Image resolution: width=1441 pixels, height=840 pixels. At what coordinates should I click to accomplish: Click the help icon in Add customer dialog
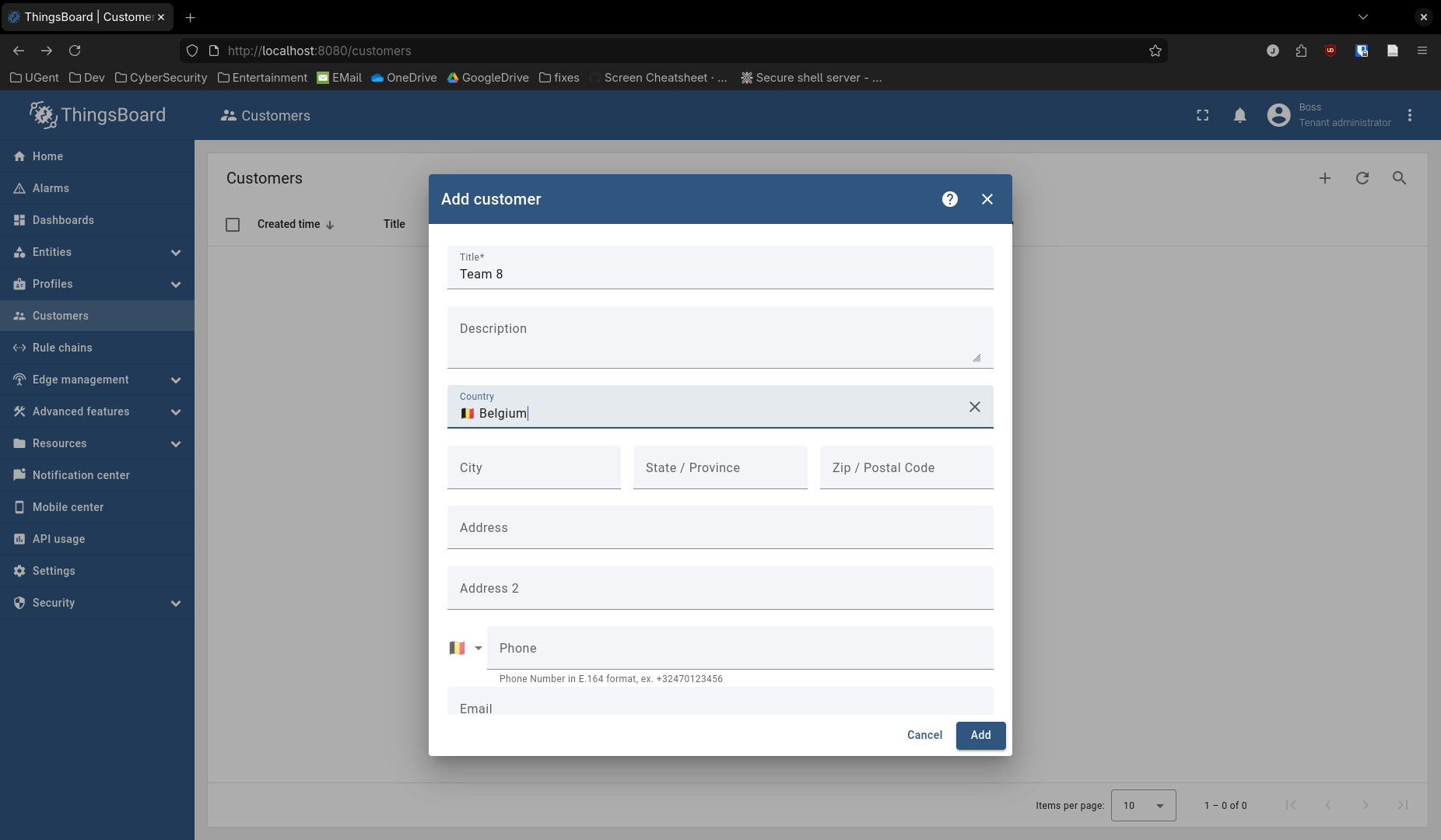pyautogui.click(x=949, y=199)
